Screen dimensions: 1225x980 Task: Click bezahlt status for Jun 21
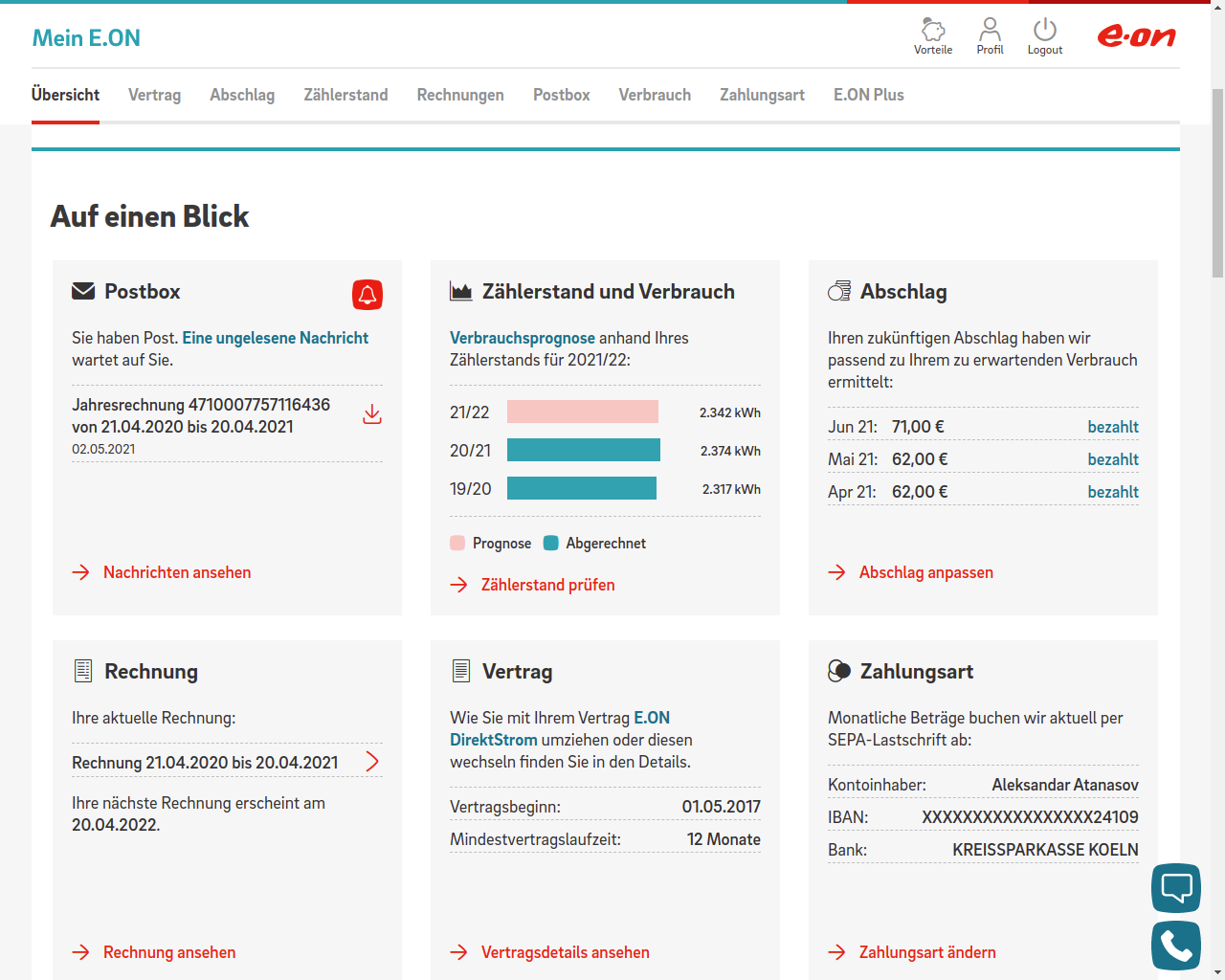[1113, 427]
